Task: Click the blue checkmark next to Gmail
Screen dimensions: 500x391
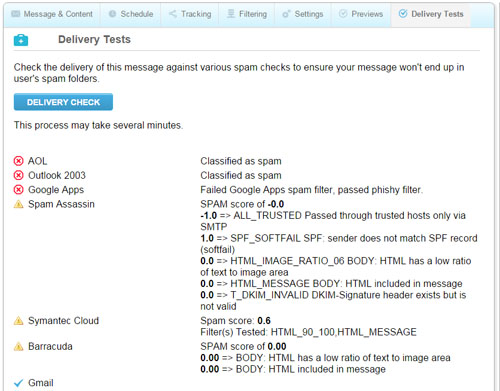Action: (x=19, y=383)
